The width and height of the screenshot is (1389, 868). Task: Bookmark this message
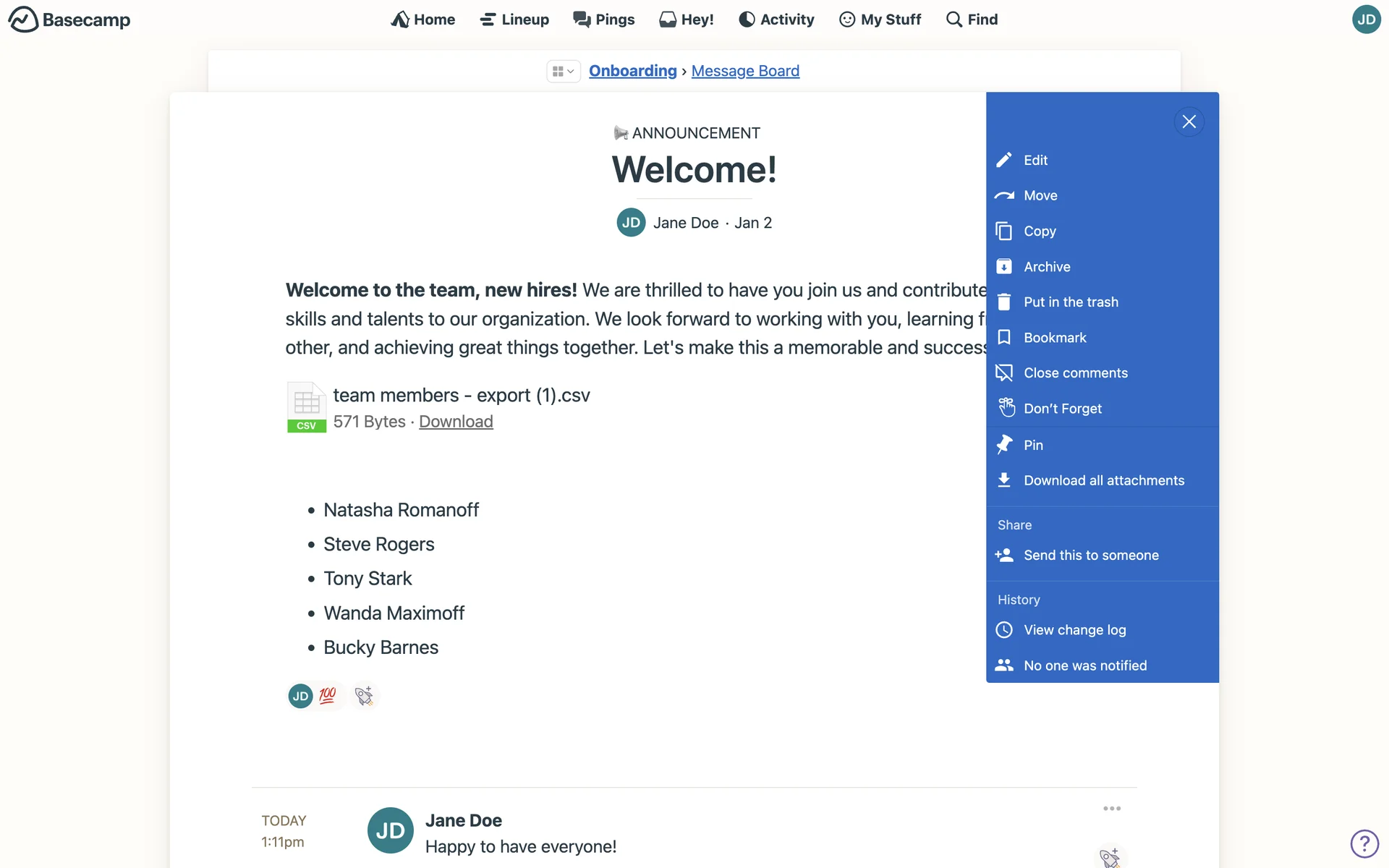pos(1054,337)
